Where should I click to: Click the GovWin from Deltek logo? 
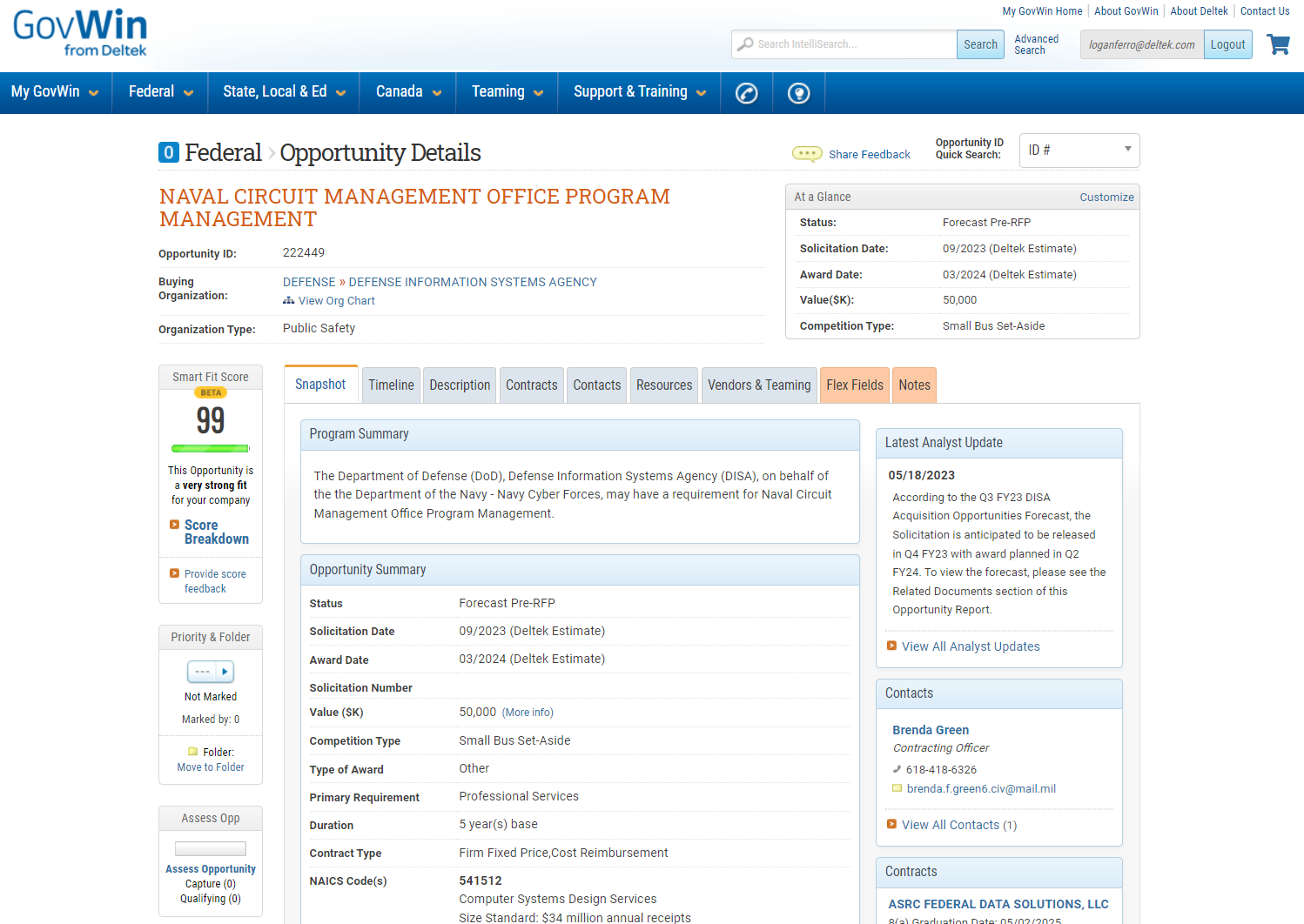80,33
